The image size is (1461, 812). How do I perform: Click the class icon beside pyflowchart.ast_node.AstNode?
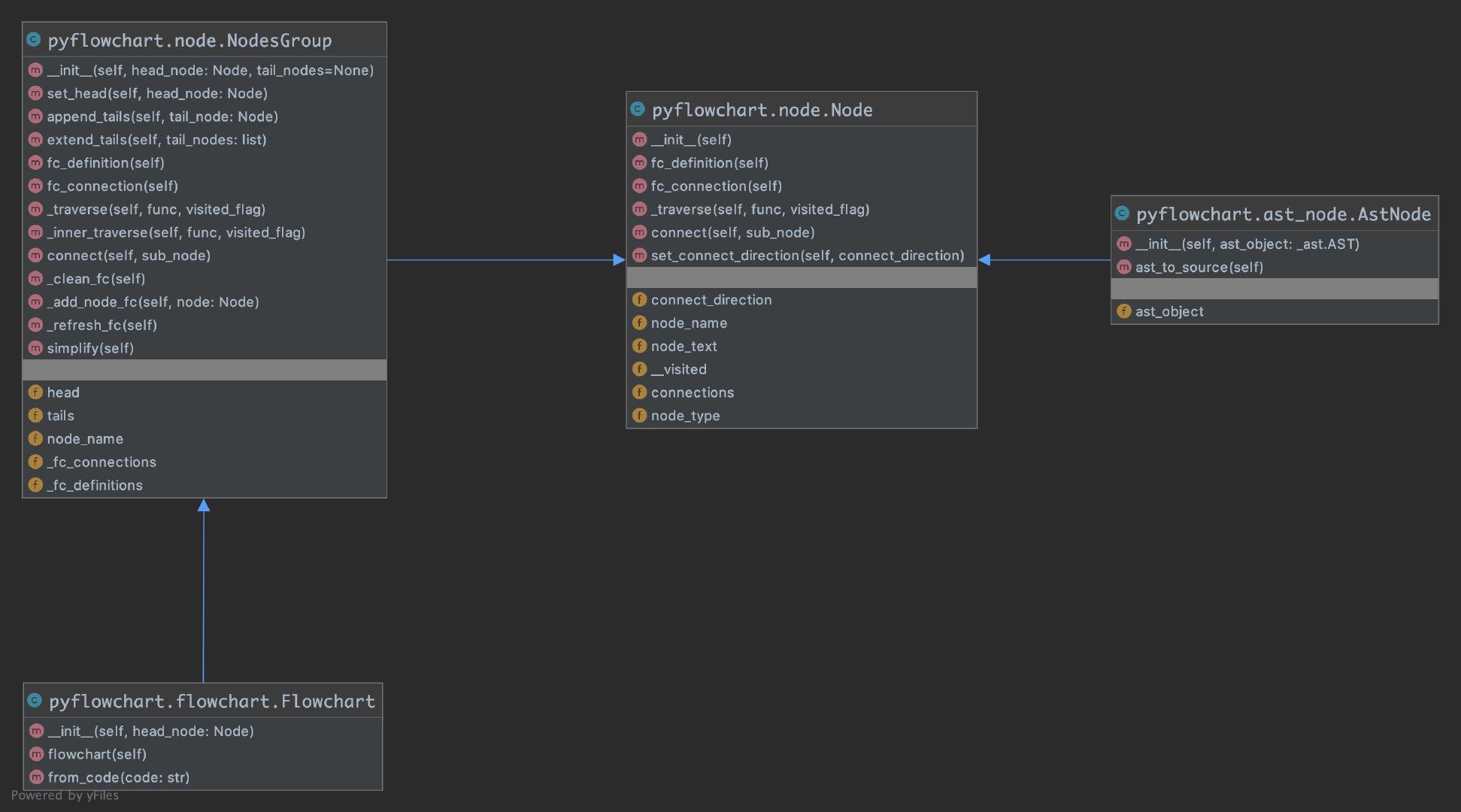point(1122,214)
